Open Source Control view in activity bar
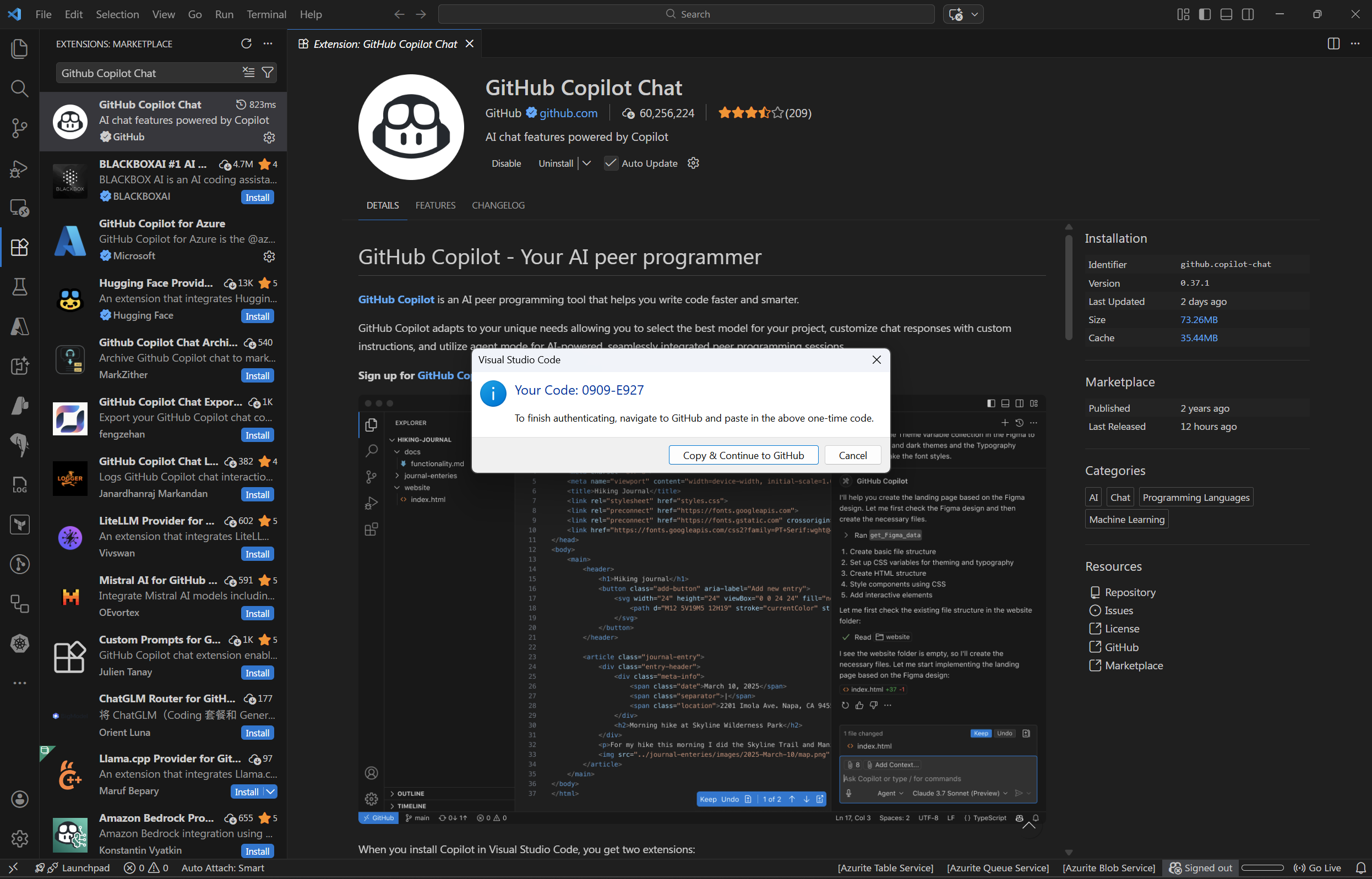Viewport: 1372px width, 879px height. (19, 128)
